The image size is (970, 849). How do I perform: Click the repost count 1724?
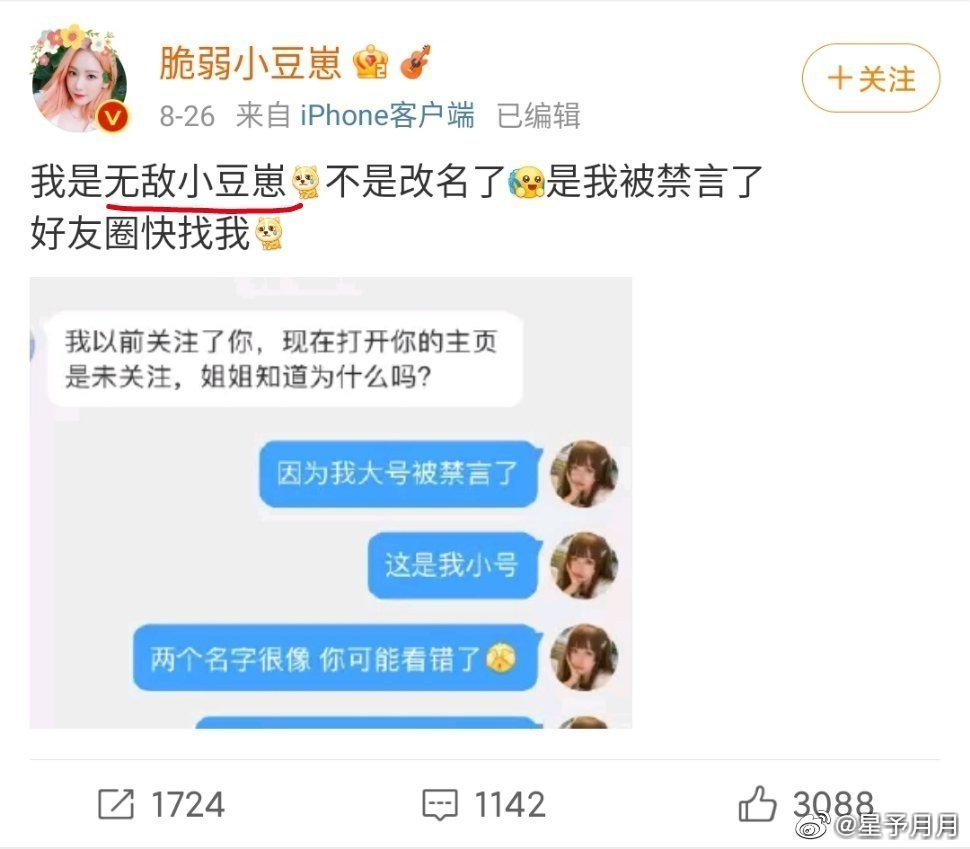188,804
